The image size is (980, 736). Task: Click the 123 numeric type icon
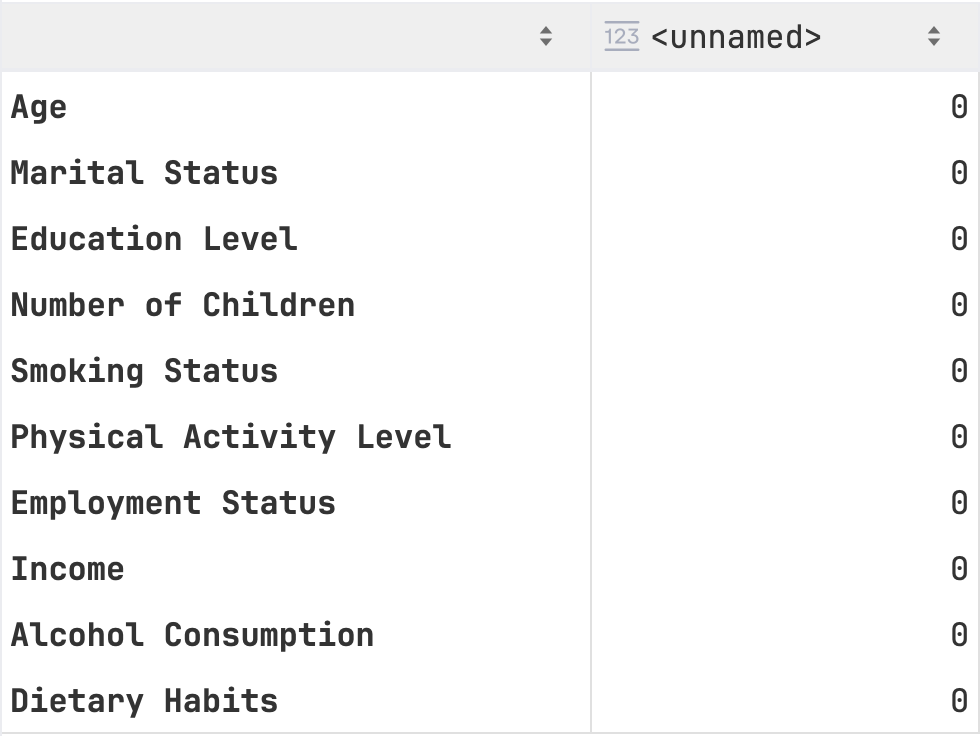click(622, 36)
